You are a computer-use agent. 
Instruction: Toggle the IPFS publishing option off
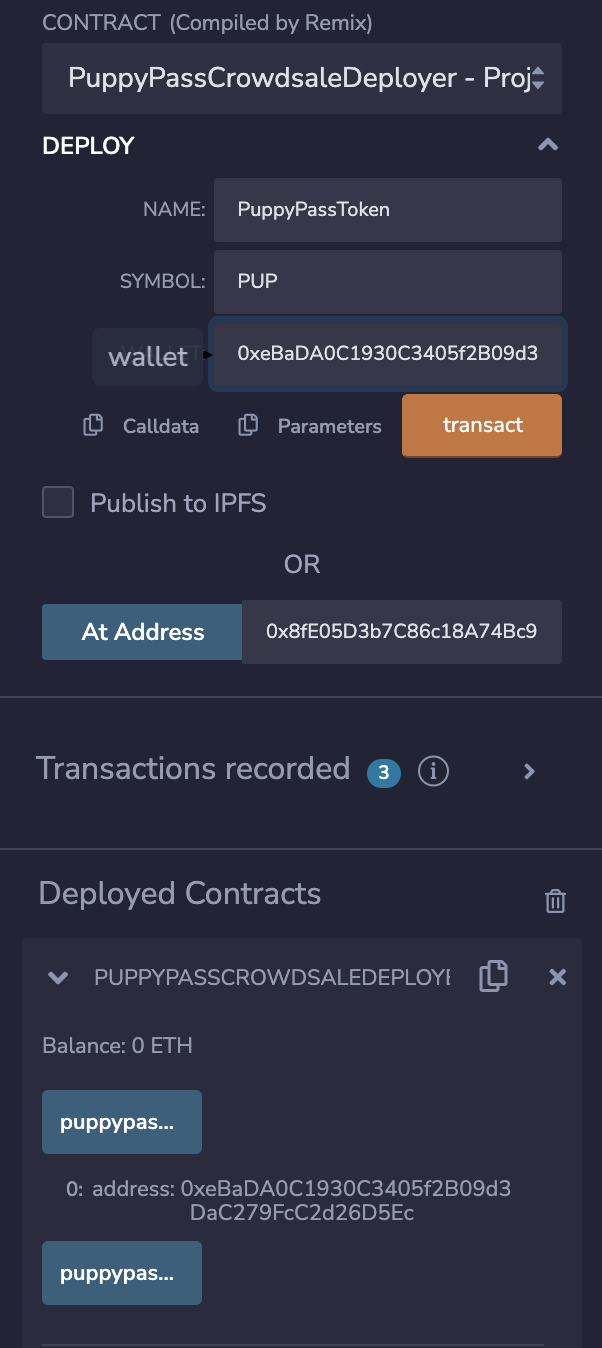(58, 503)
